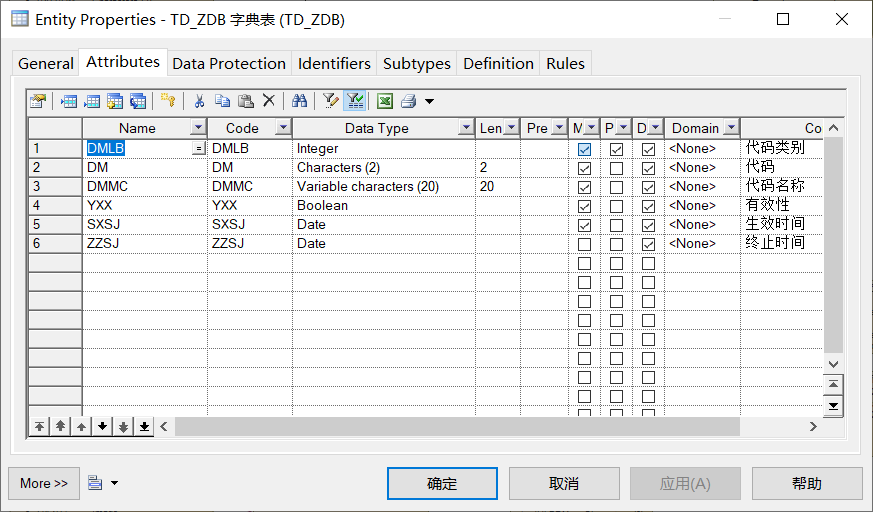This screenshot has width=873, height=512.
Task: Click the horizontal scrollbar track
Action: (x=457, y=427)
